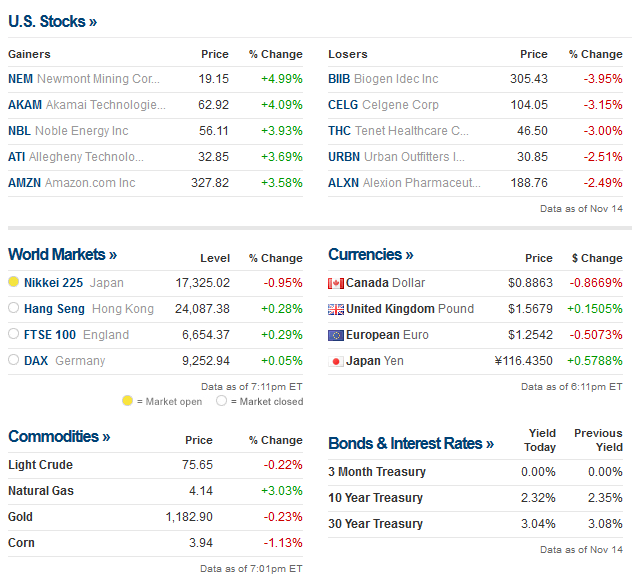Screen dimensions: 632x583
Task: Select the AMZN Amazon.com stock link
Action: coord(72,183)
